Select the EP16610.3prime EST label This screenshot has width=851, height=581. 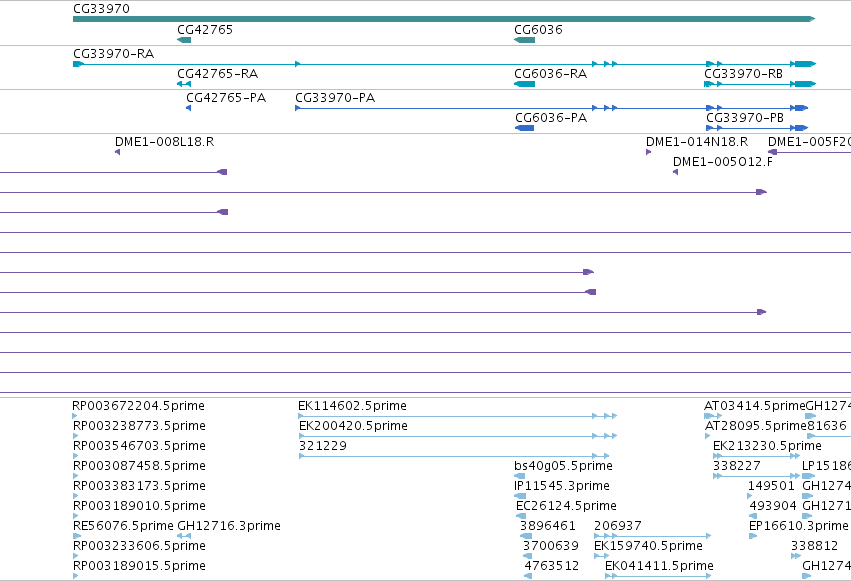tap(798, 526)
